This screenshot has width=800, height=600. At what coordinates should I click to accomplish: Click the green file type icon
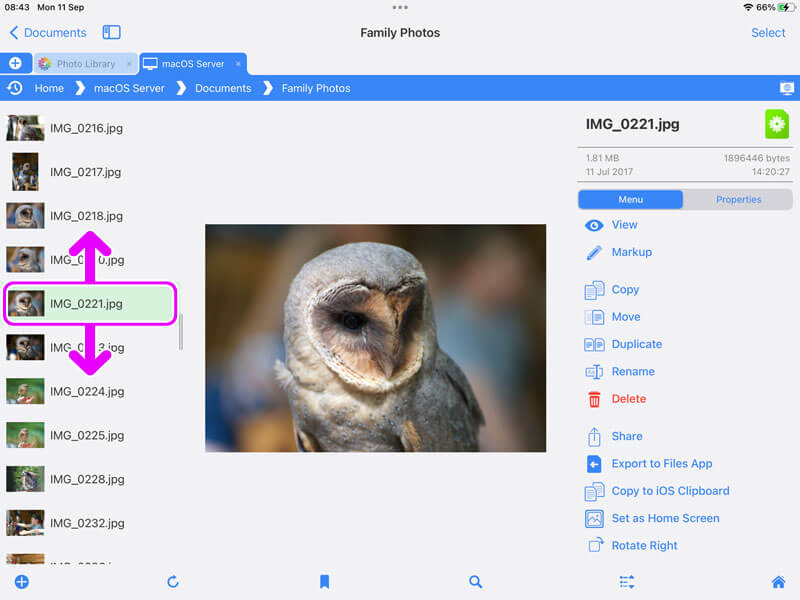[777, 124]
